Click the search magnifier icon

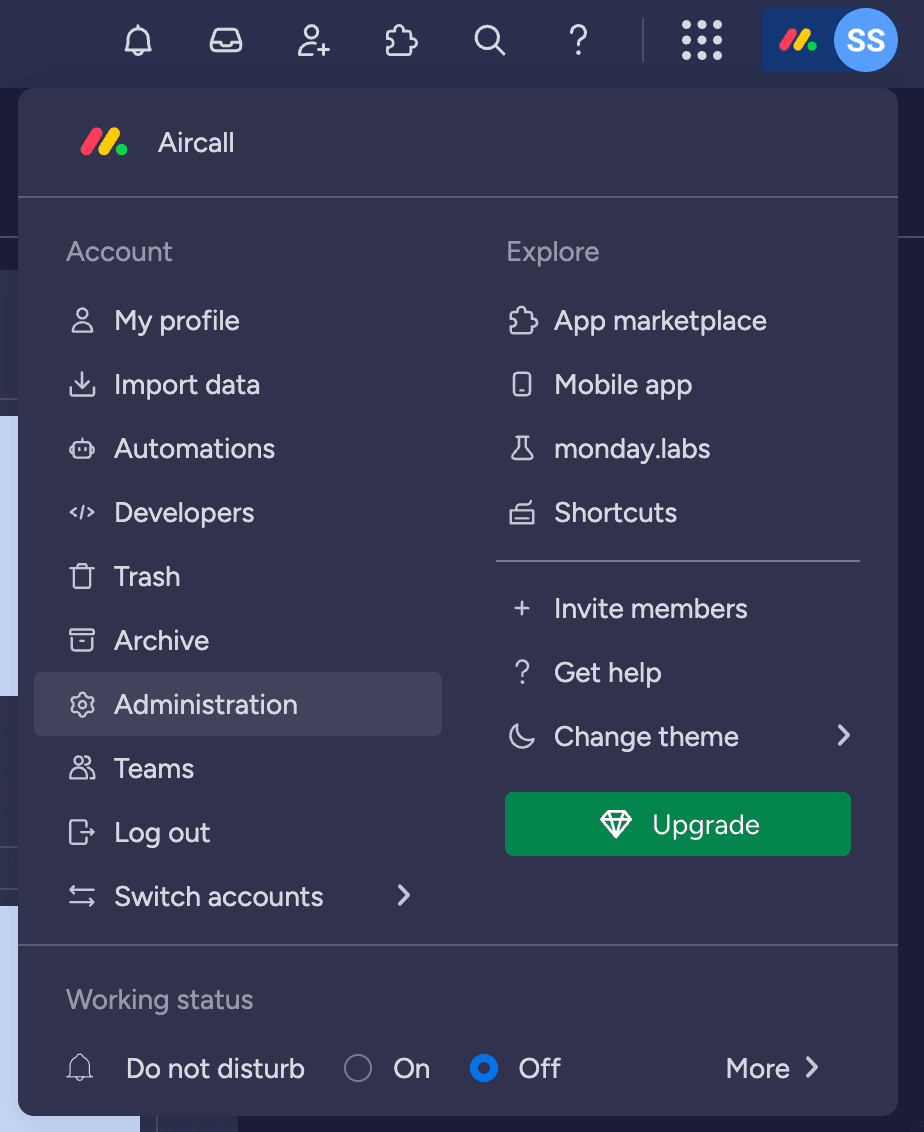(x=489, y=41)
